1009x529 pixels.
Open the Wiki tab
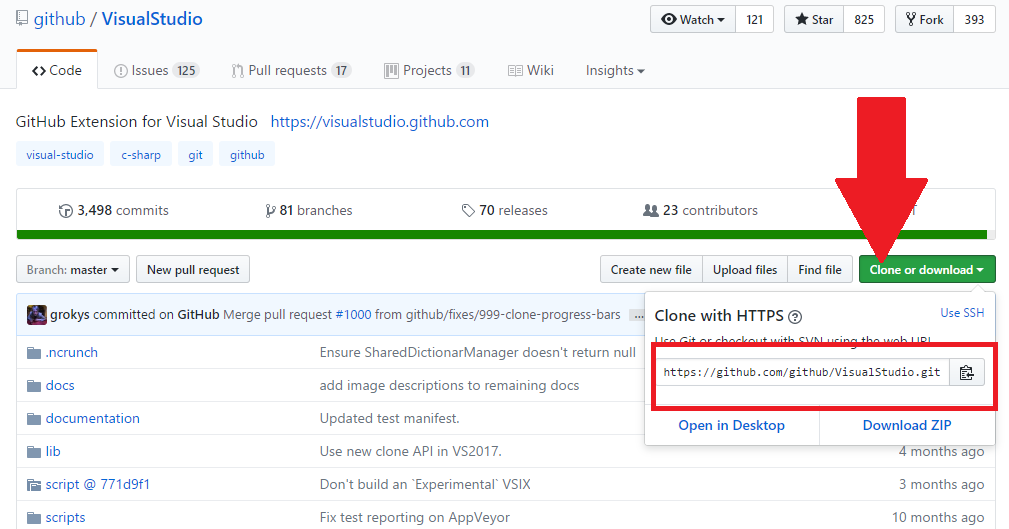(530, 70)
